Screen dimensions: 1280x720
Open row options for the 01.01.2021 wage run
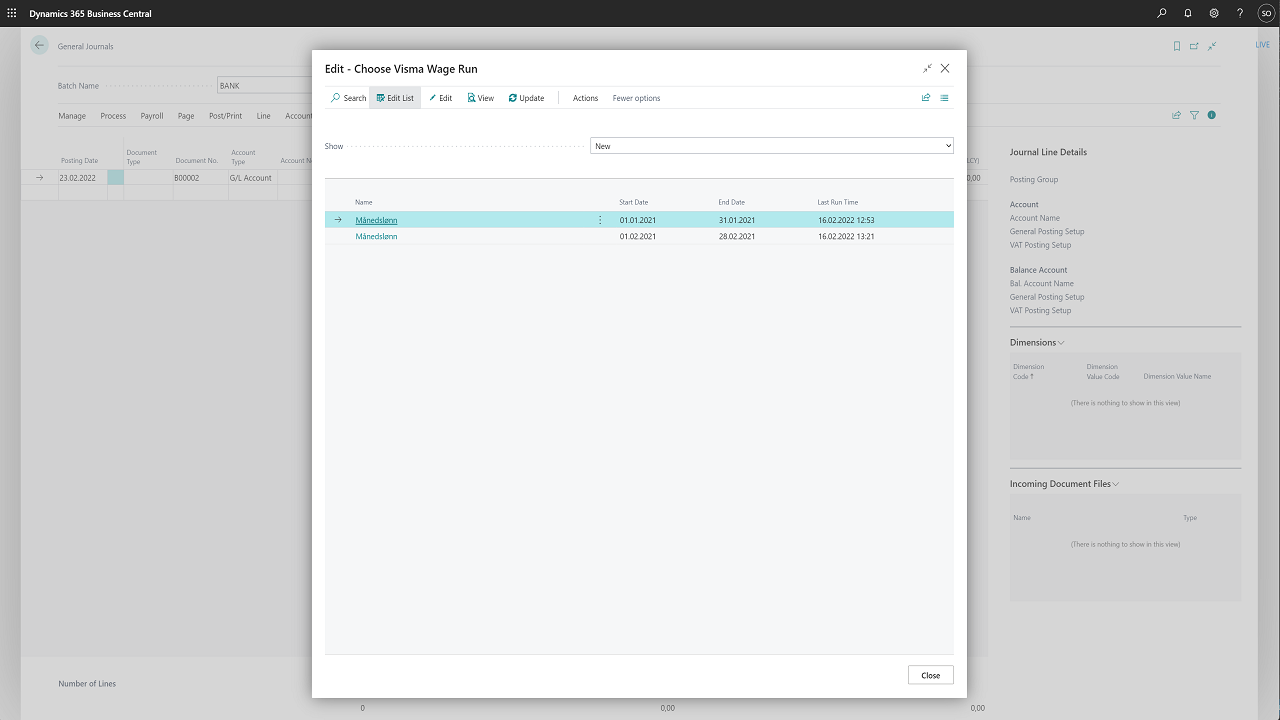pos(600,220)
